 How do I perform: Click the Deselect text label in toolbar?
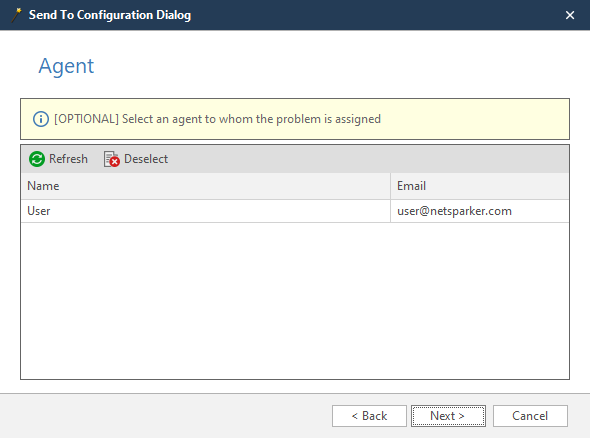(x=146, y=159)
